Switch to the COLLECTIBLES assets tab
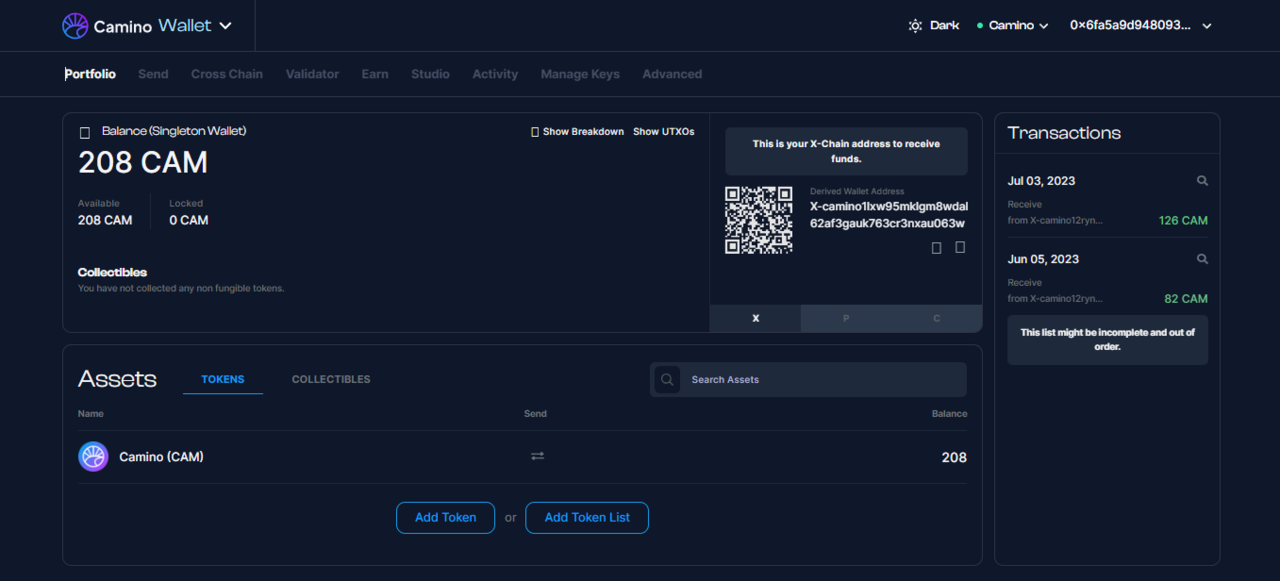1280x581 pixels. coord(331,379)
